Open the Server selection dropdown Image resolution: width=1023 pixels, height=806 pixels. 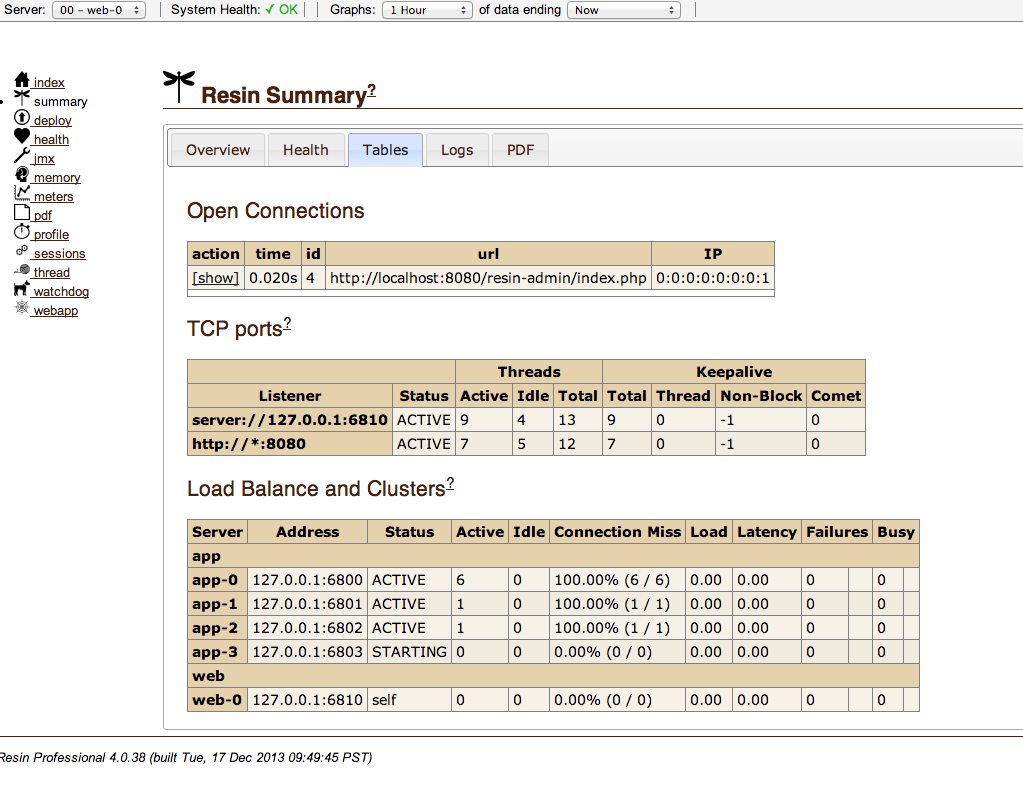point(99,10)
